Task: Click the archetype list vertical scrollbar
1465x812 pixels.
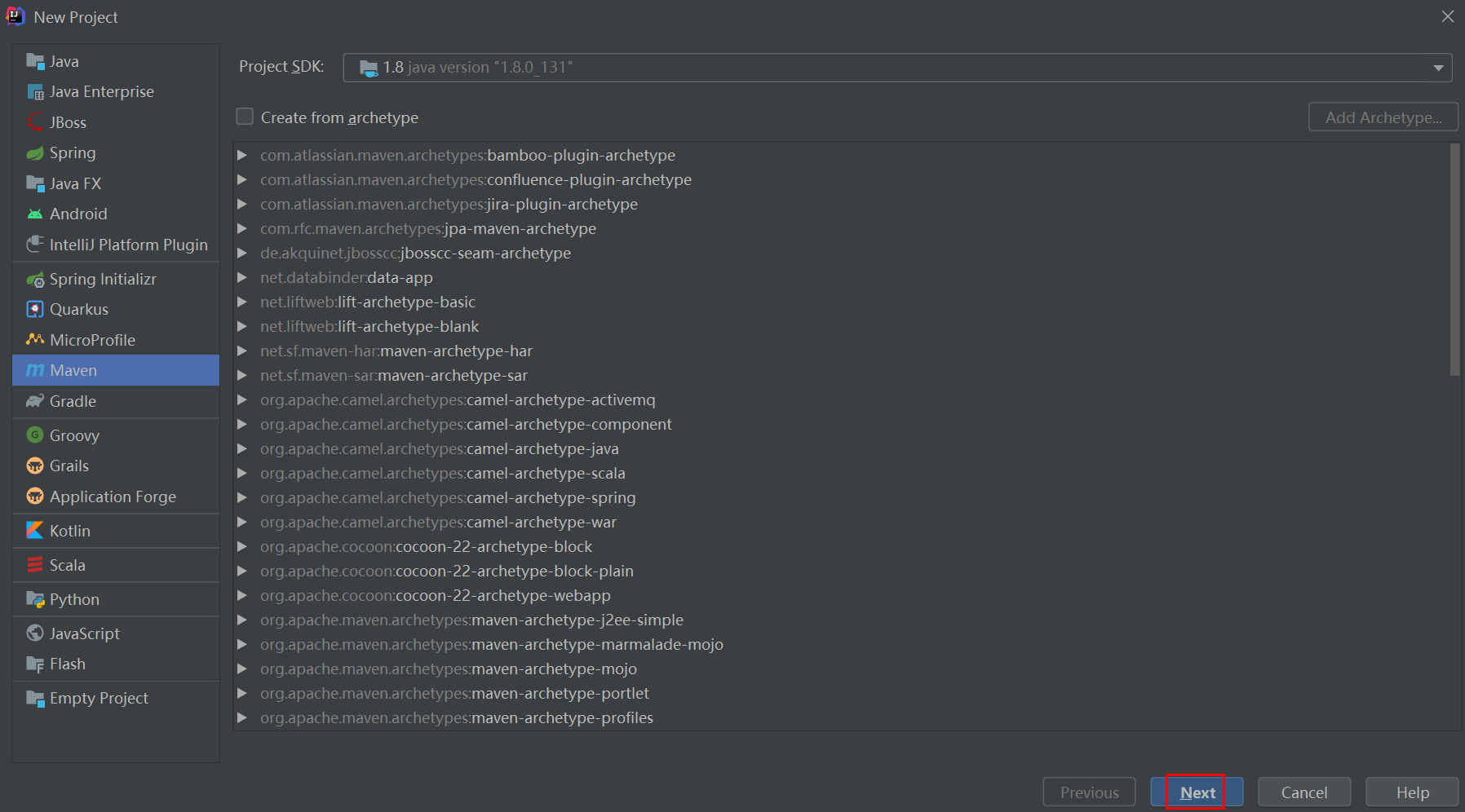Action: pos(1454,260)
